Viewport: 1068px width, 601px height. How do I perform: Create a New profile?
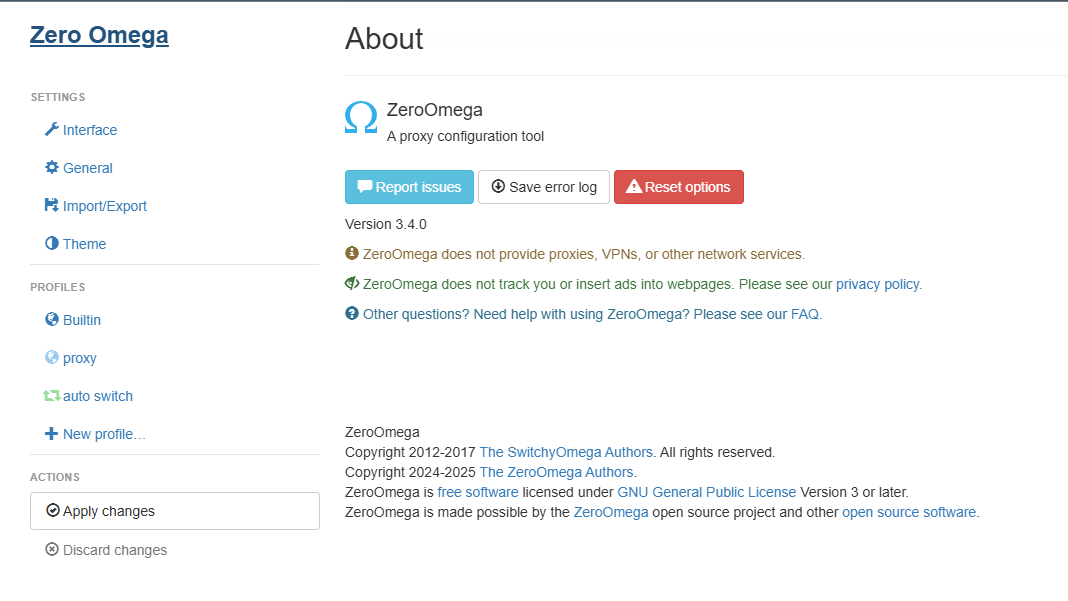104,434
